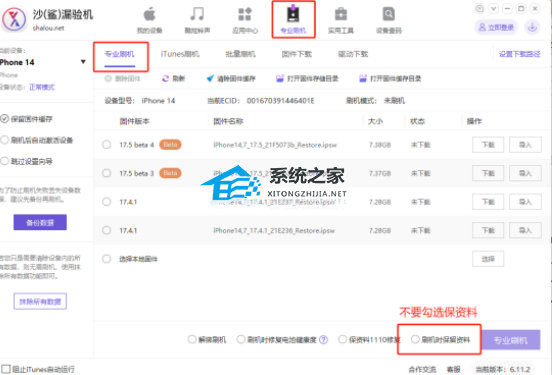The height and width of the screenshot is (375, 553).
Task: Click the 大小 column header
Action: pos(375,121)
